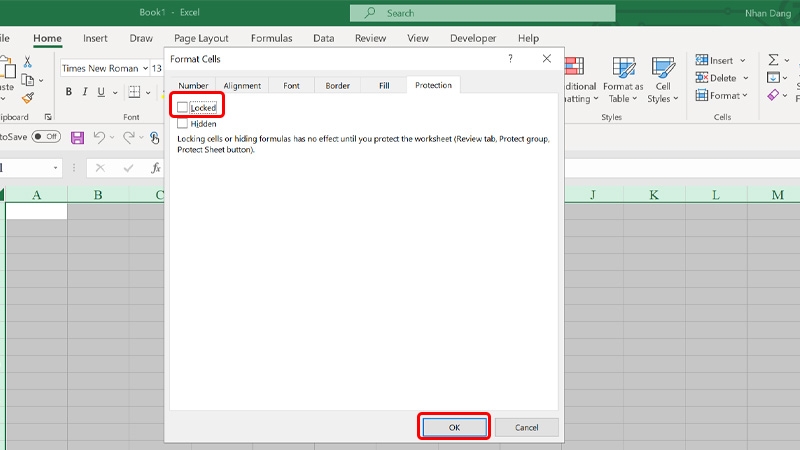Click the Fill down arrow icon

pyautogui.click(x=773, y=78)
